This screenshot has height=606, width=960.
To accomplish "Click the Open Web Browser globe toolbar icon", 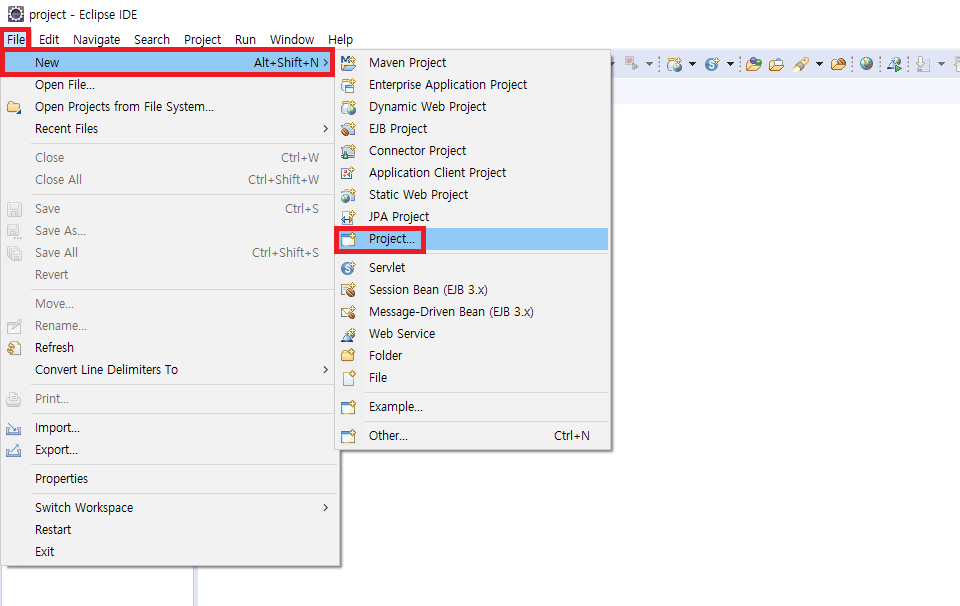I will pyautogui.click(x=866, y=63).
